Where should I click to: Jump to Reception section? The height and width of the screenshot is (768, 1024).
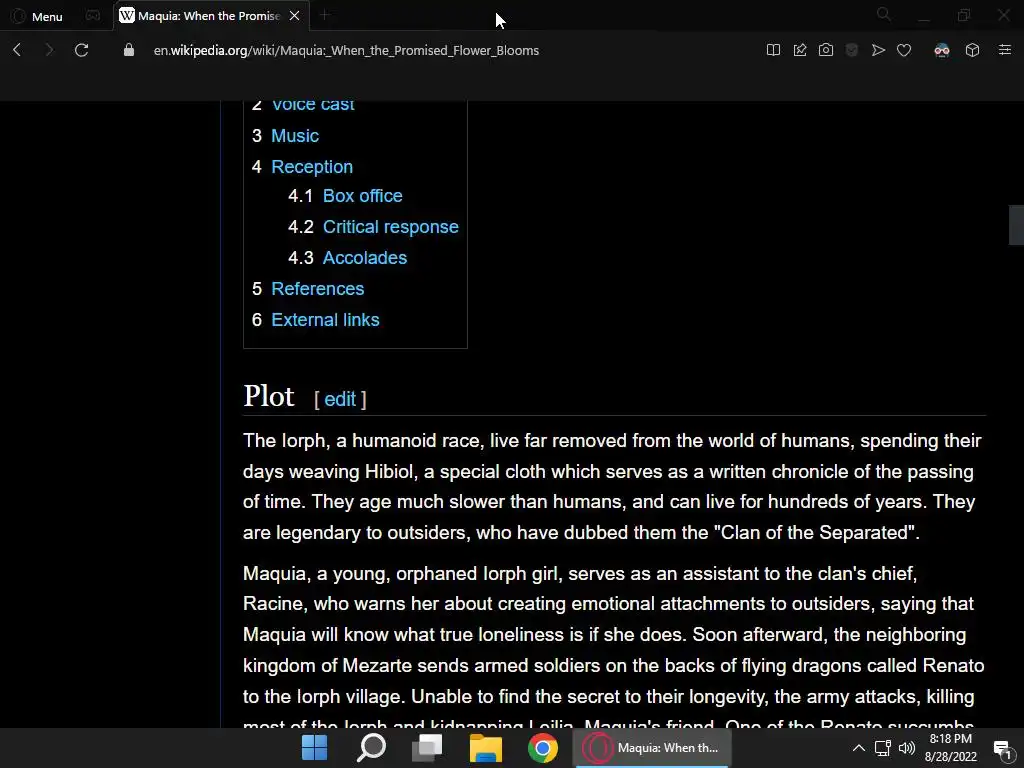[312, 167]
